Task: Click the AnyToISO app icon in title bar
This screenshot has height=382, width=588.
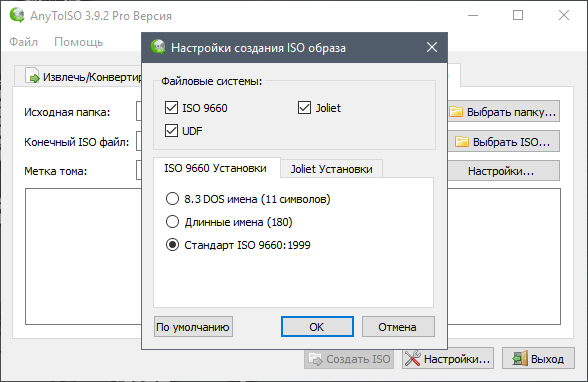Action: [x=17, y=15]
